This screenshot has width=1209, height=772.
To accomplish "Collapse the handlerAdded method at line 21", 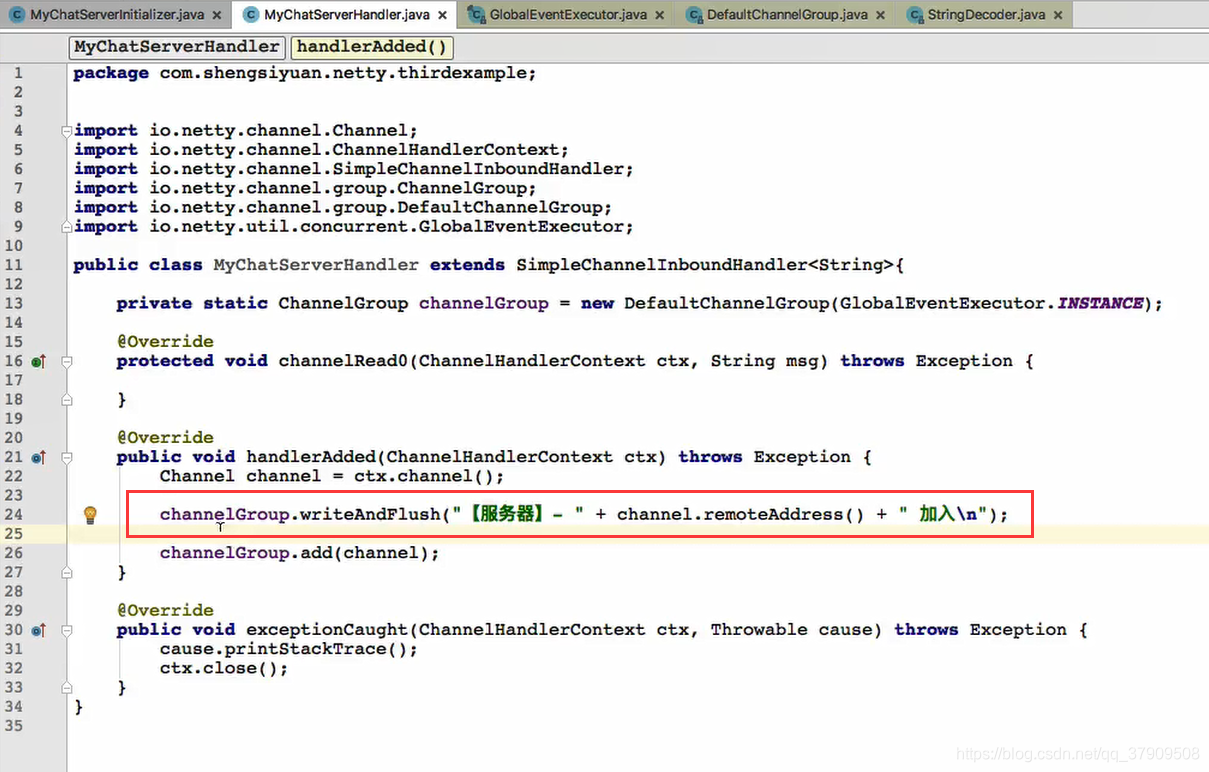I will tap(67, 457).
